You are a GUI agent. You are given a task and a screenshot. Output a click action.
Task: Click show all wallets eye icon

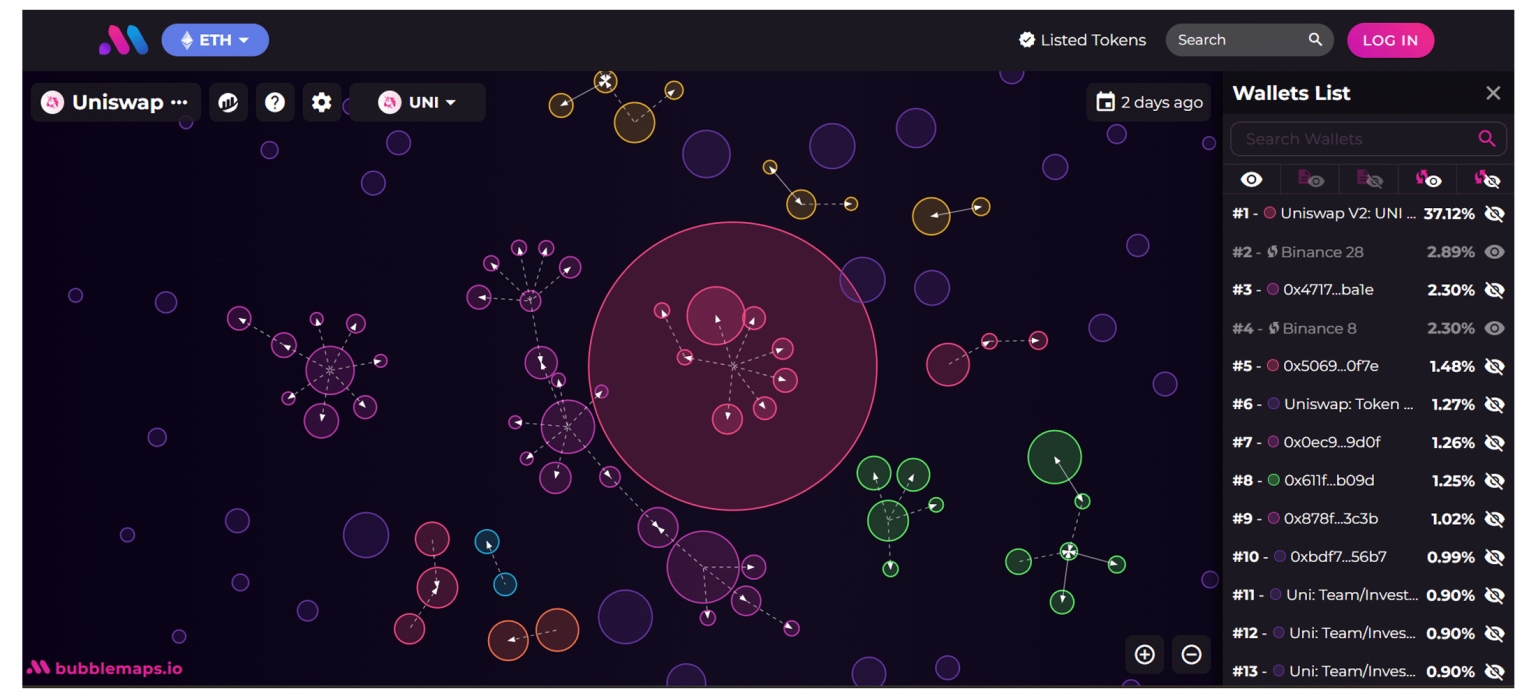pyautogui.click(x=1251, y=180)
